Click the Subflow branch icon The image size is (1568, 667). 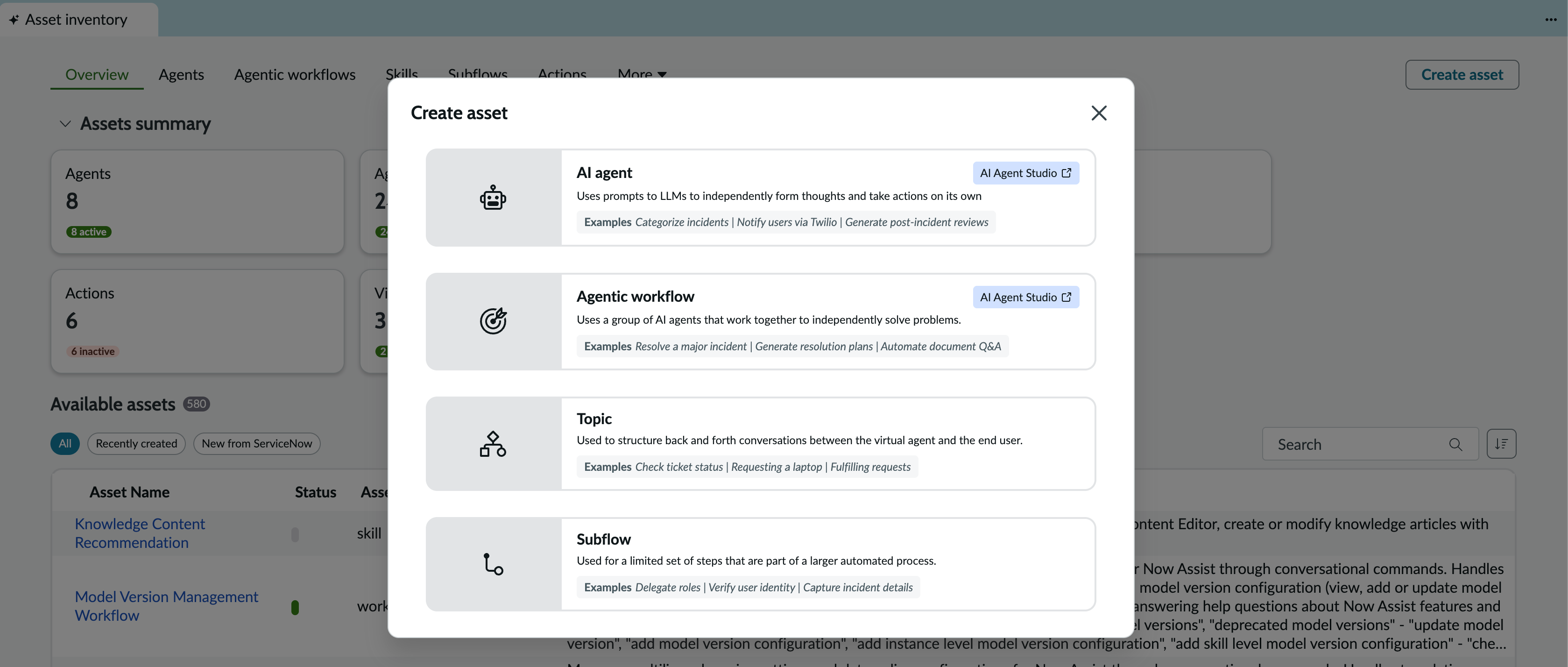(x=493, y=564)
